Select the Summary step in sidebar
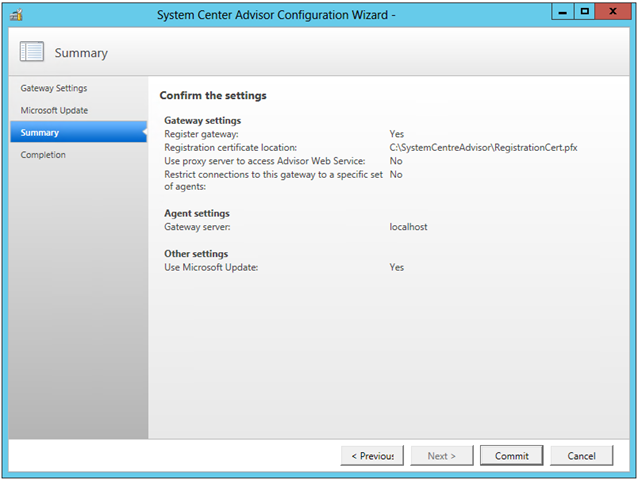Image resolution: width=638 pixels, height=480 pixels. 79,132
